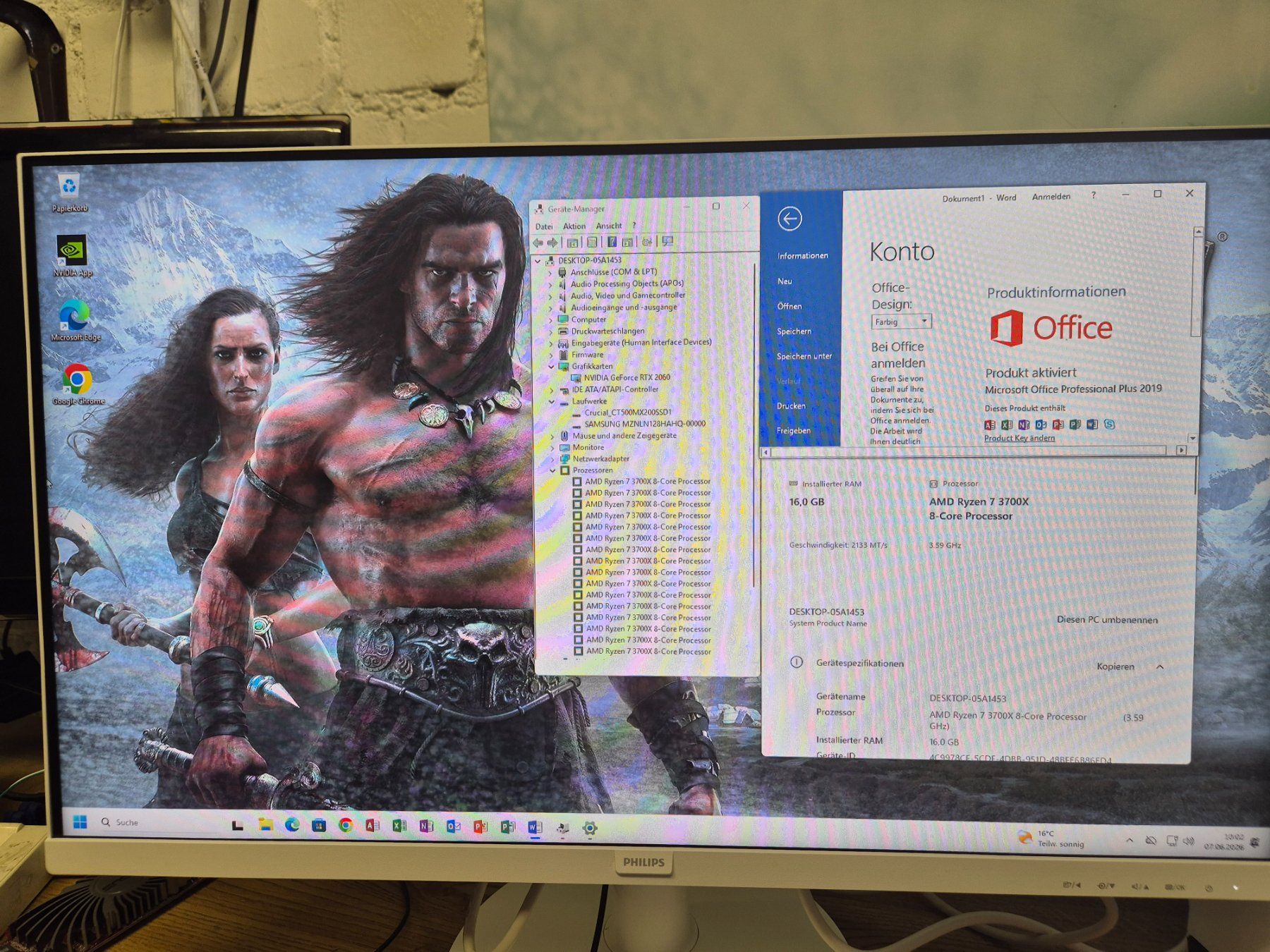Show hidden system tray icons chevron
1270x952 pixels.
(1130, 840)
